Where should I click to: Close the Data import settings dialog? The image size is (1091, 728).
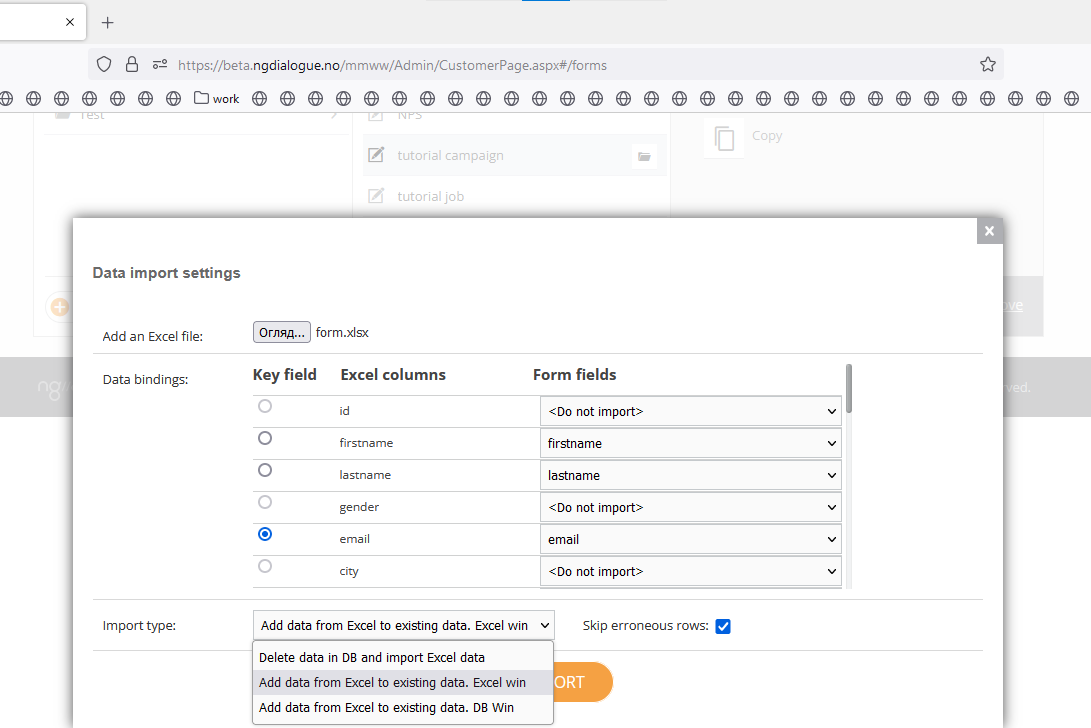point(989,231)
